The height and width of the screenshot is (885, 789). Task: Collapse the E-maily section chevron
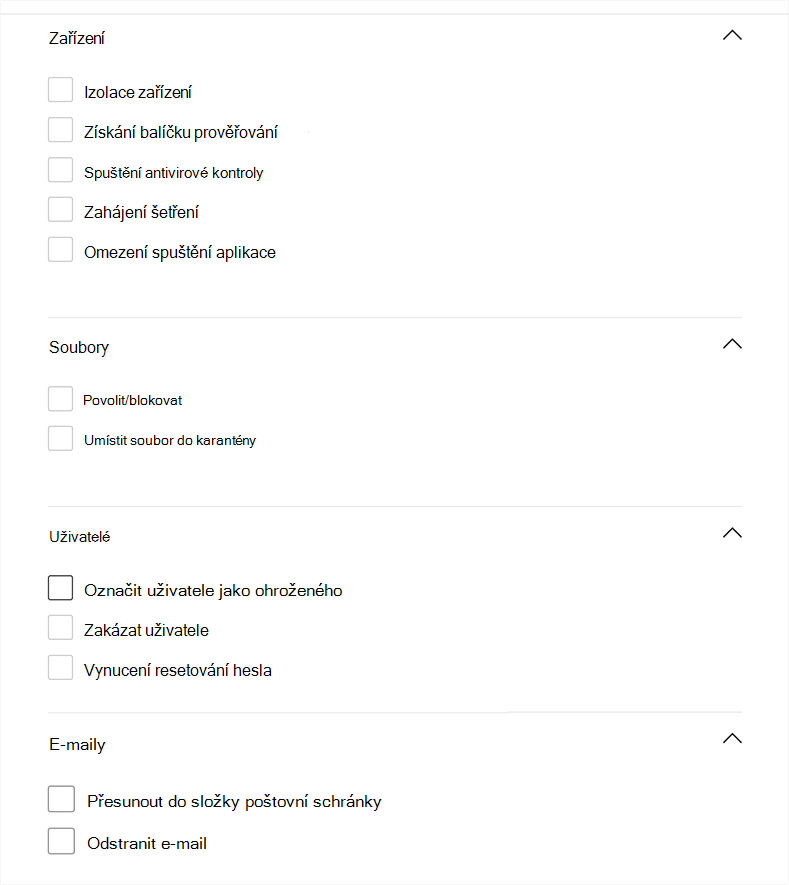pyautogui.click(x=732, y=739)
